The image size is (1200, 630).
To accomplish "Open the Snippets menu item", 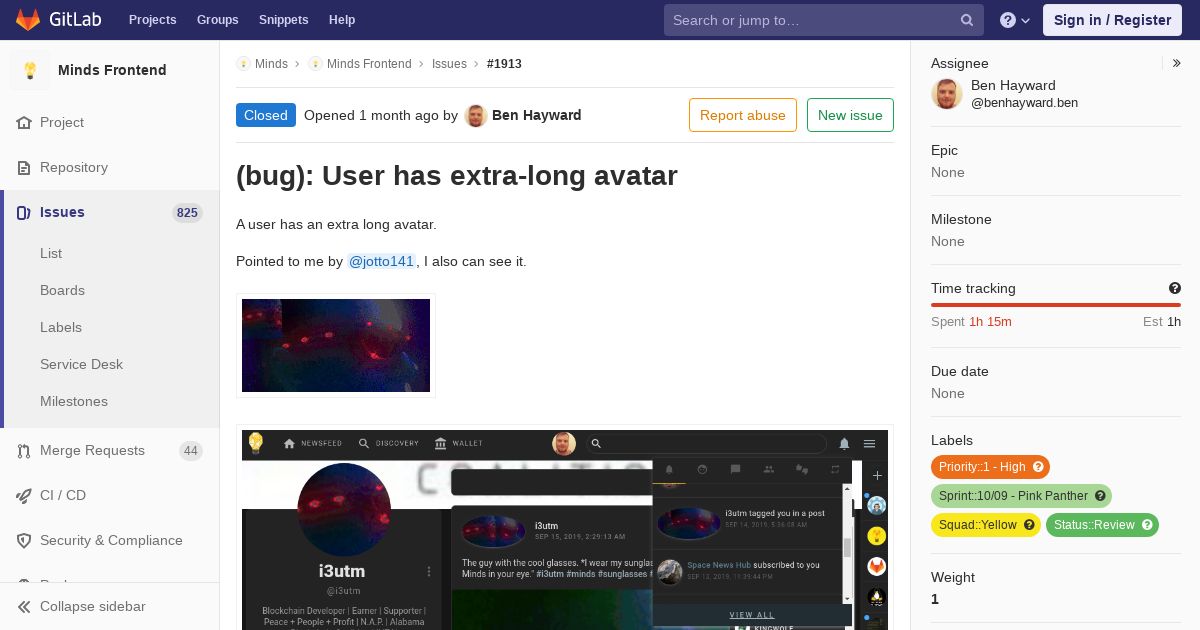I will (x=283, y=20).
